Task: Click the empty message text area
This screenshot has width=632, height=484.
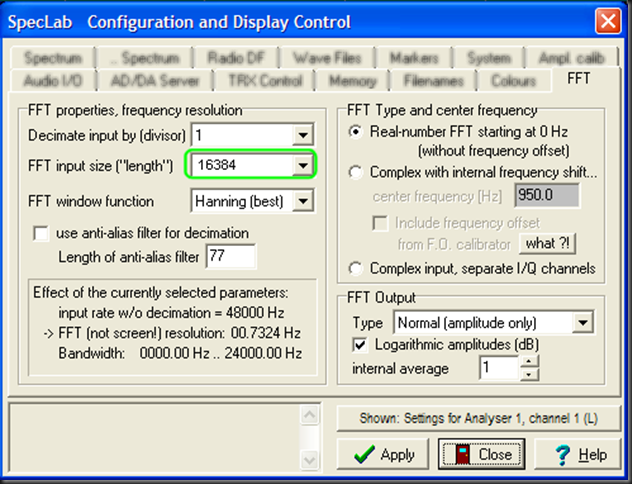Action: click(155, 438)
